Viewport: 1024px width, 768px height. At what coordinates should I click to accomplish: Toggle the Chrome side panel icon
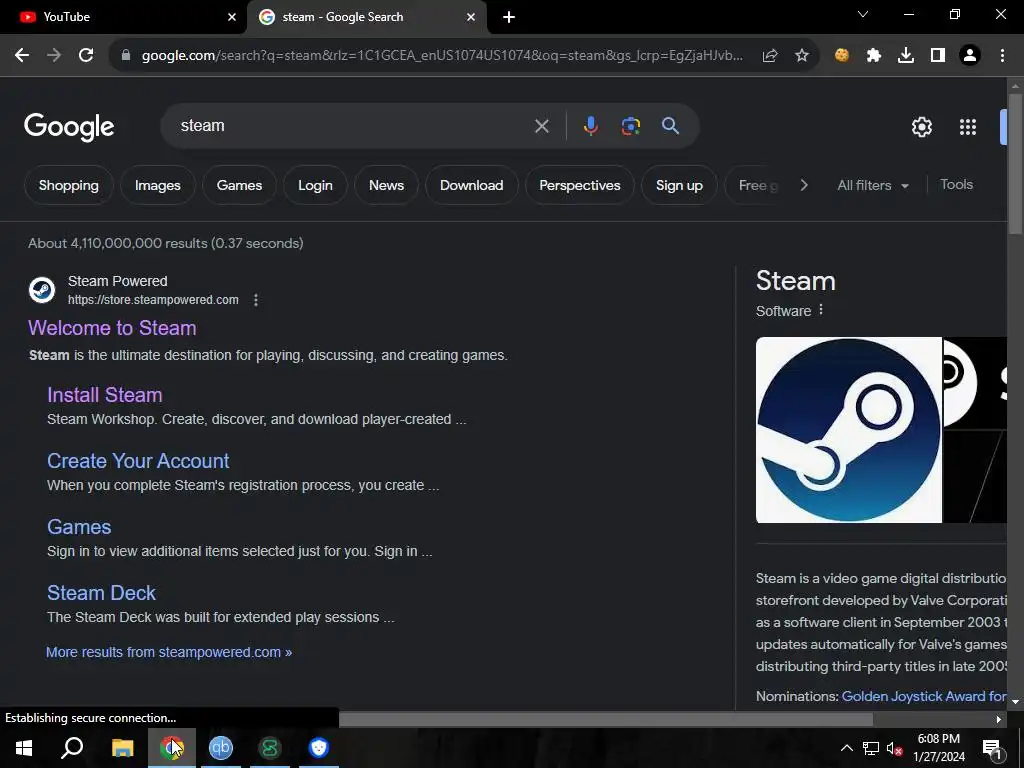938,56
